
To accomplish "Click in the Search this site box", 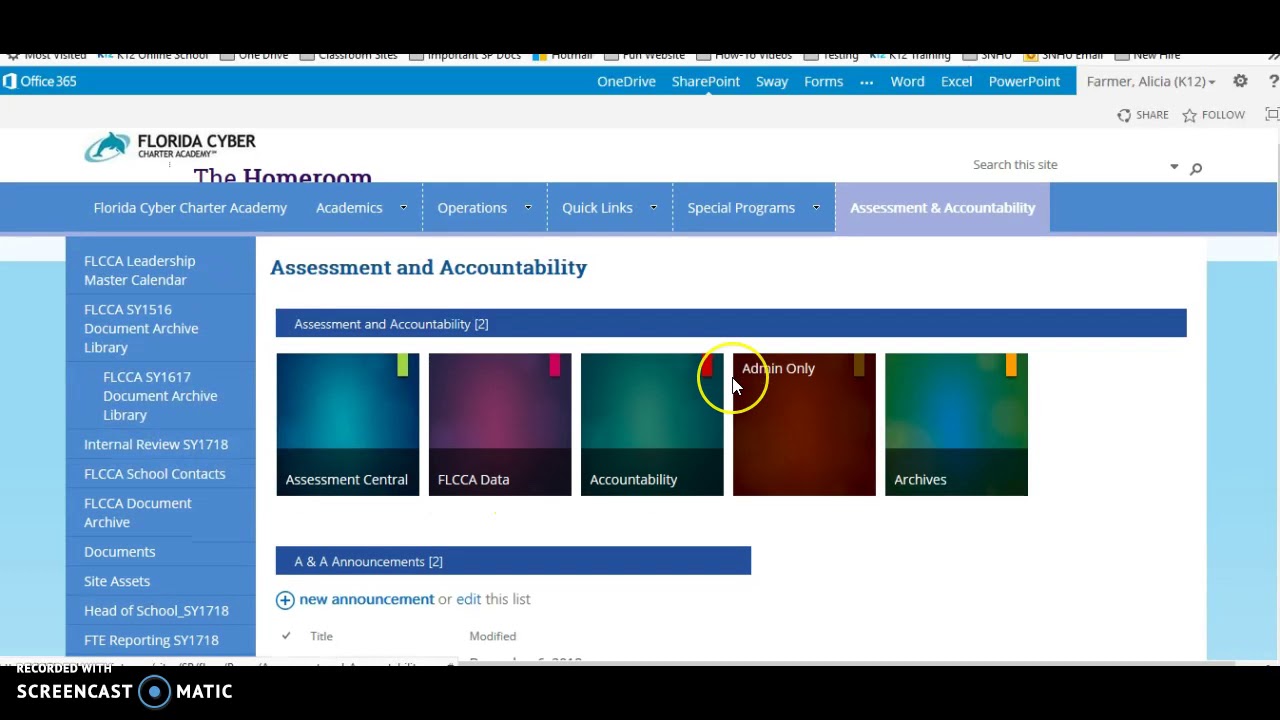I will point(1065,165).
